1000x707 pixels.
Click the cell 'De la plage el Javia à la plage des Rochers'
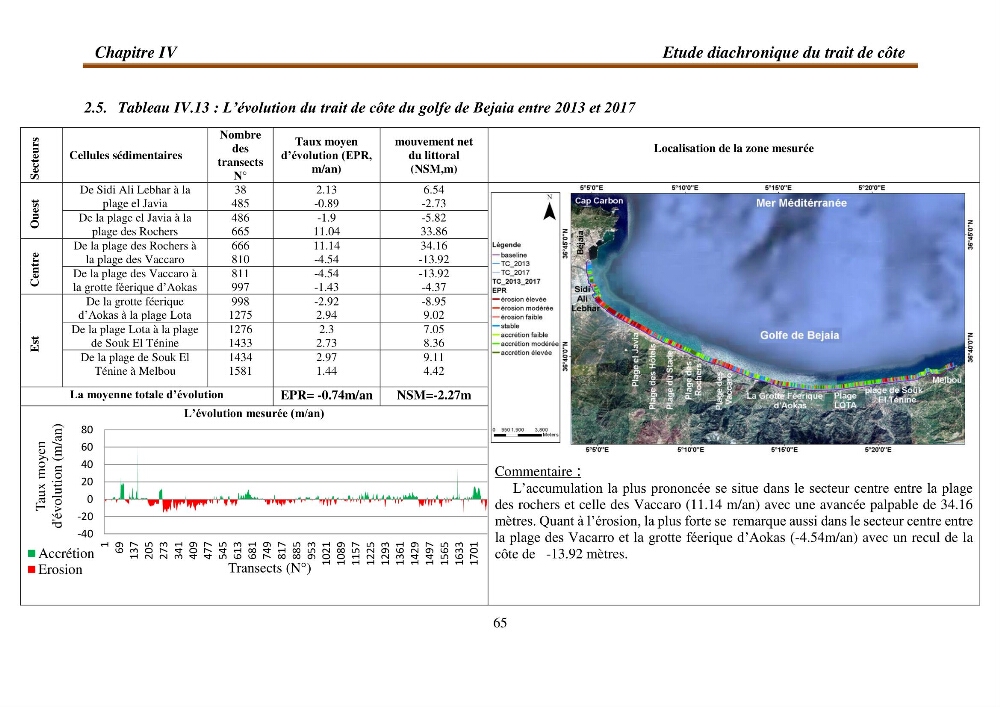pos(135,224)
